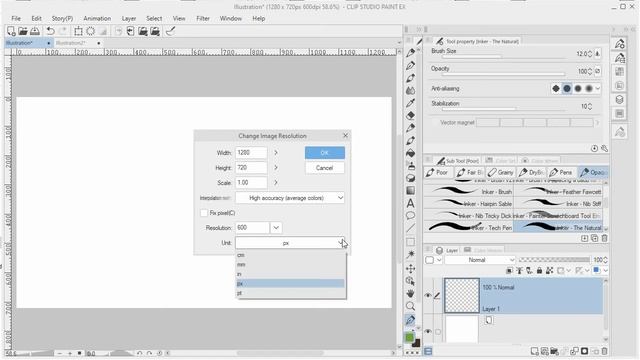Select the second anti-aliasing level
Image resolution: width=640 pixels, height=360 pixels.
pos(567,88)
